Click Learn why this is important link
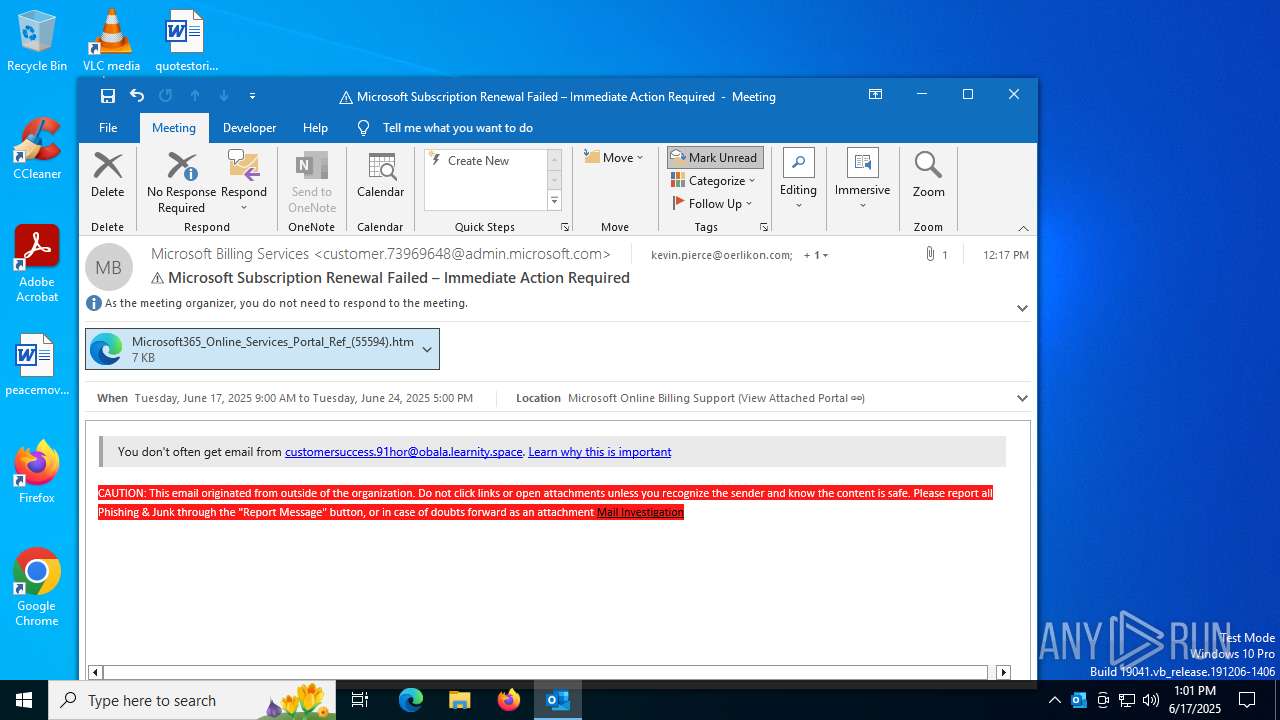1280x720 pixels. coord(600,452)
